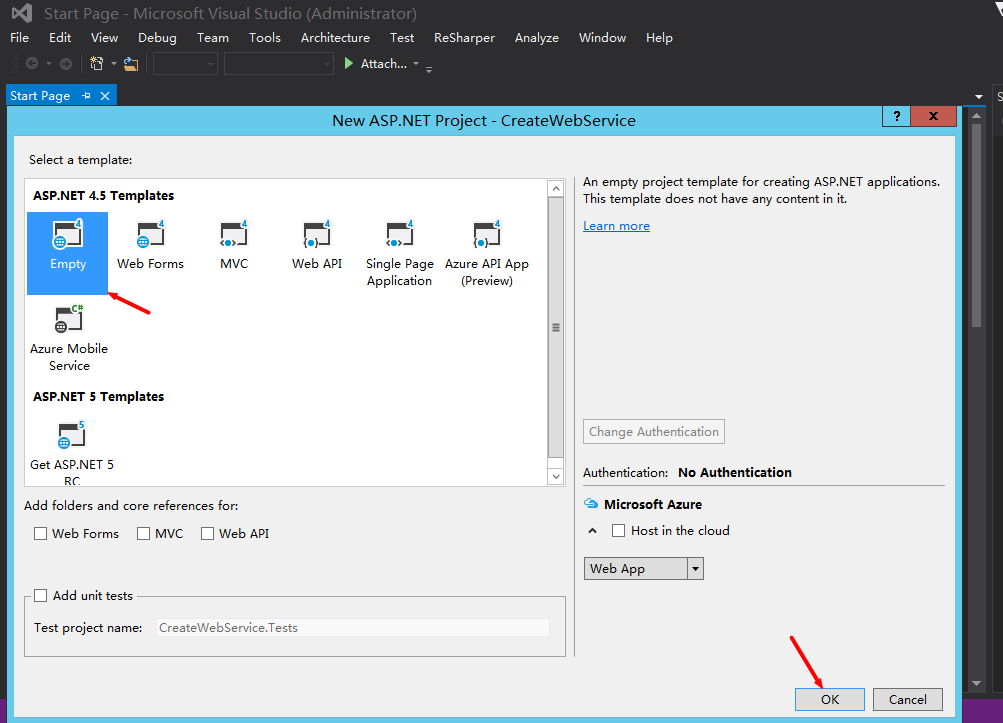Screen dimensions: 1003x723
Task: Check the Web API references checkbox
Action: tap(207, 534)
